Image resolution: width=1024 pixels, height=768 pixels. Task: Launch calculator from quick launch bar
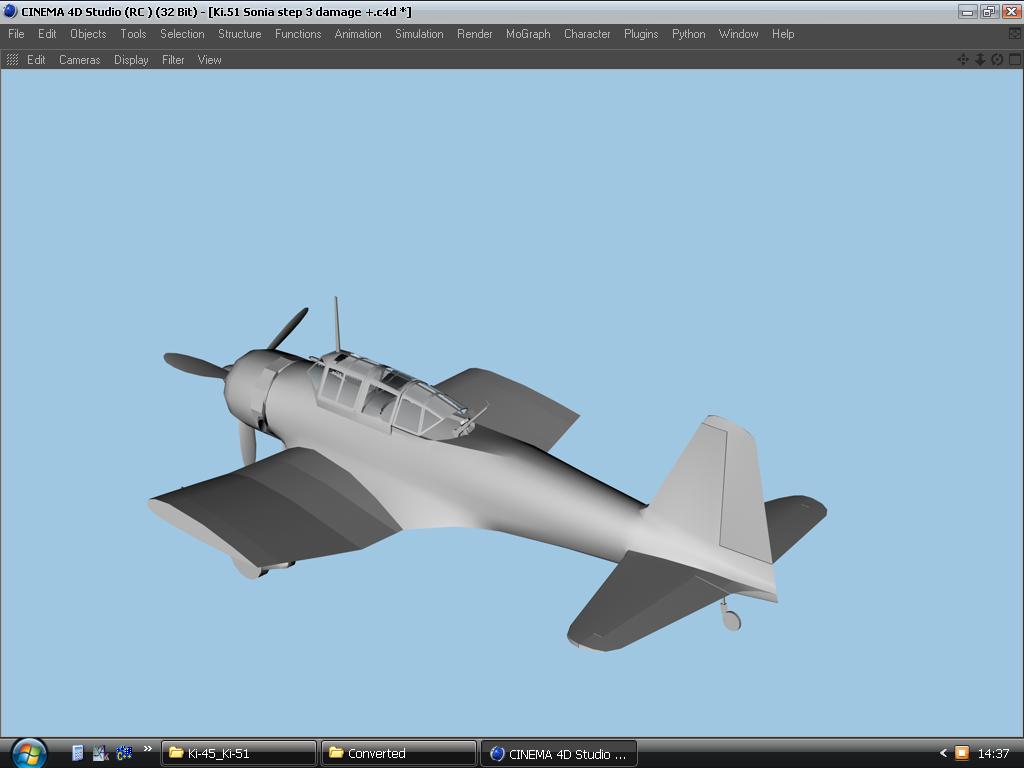78,753
